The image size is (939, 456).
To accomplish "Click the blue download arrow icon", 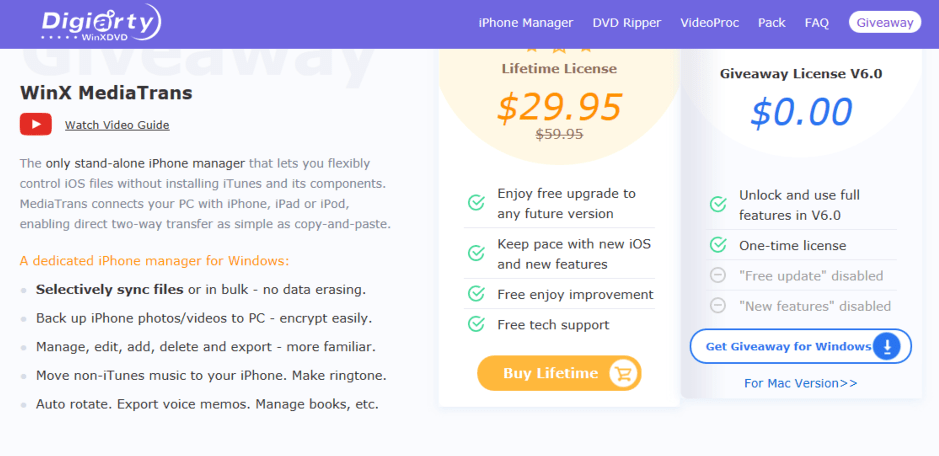I will click(x=887, y=346).
